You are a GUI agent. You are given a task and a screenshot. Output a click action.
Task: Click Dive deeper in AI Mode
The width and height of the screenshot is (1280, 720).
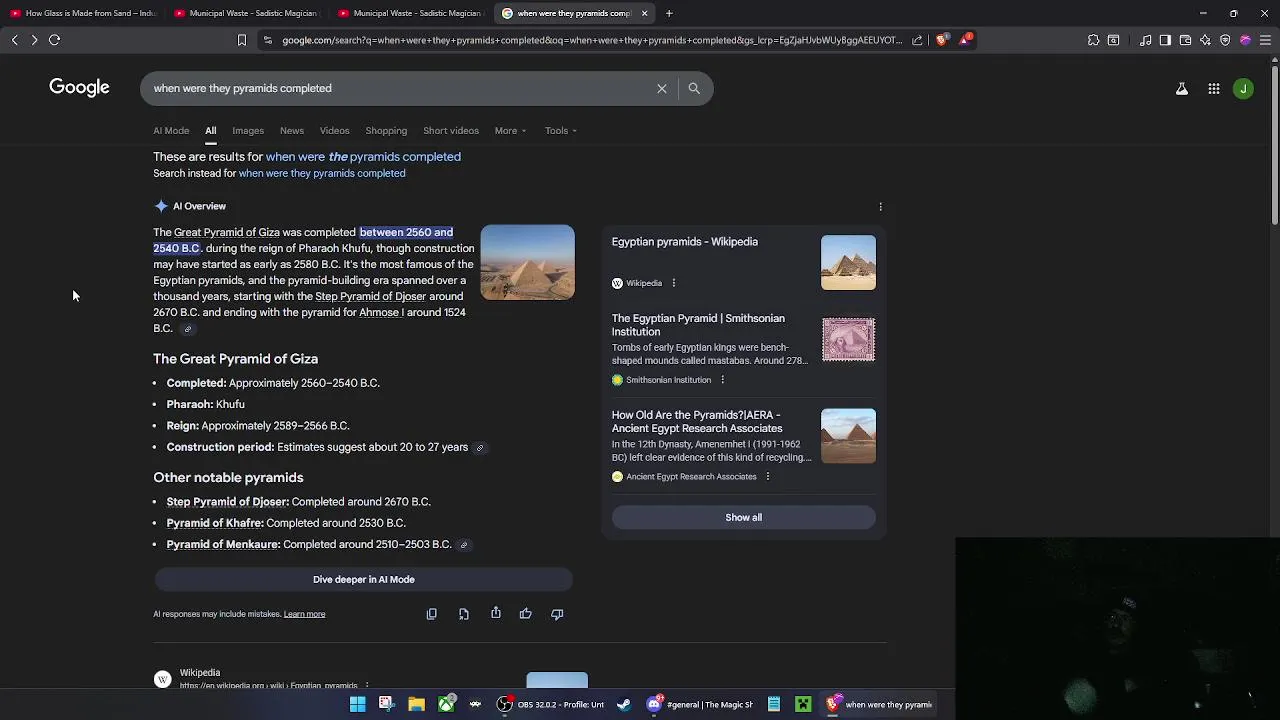tap(364, 580)
